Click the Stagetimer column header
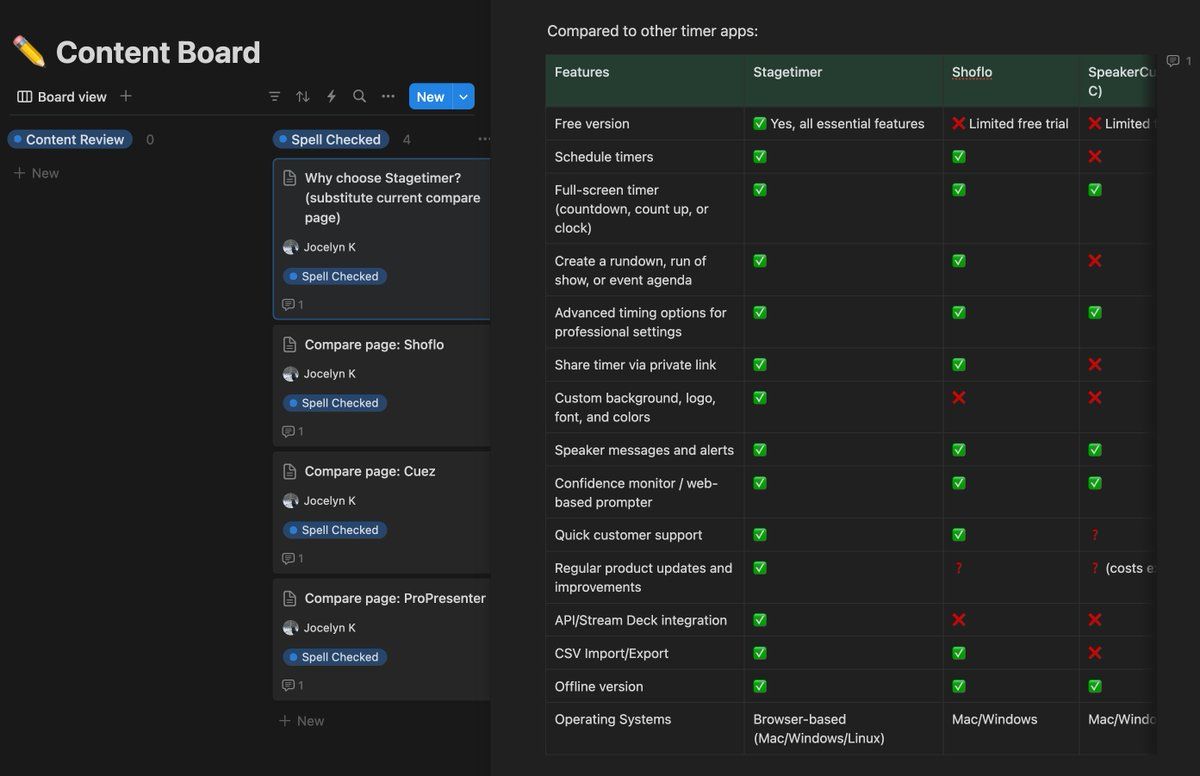The width and height of the screenshot is (1200, 776). point(843,81)
